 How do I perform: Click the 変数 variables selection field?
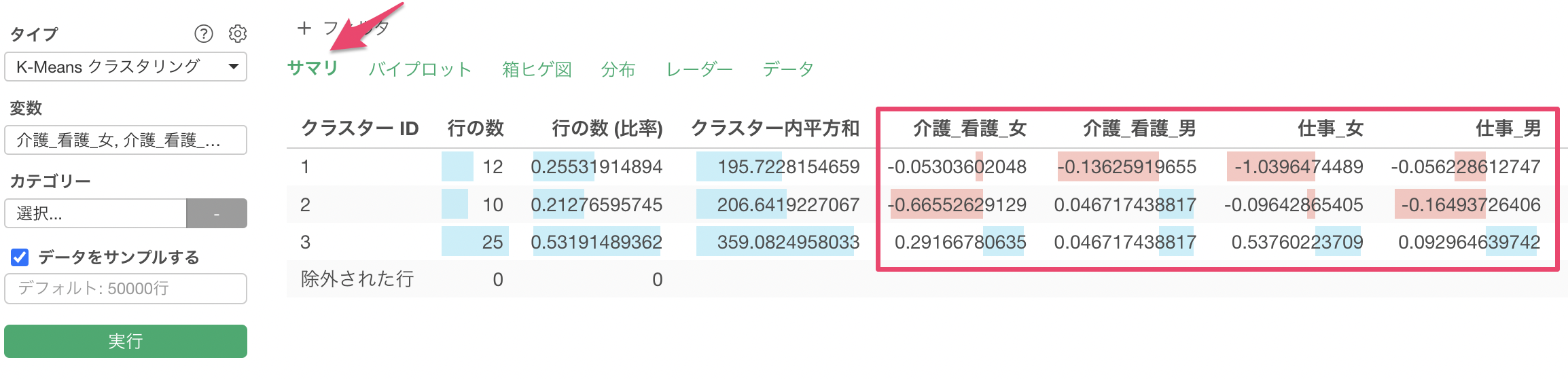126,141
